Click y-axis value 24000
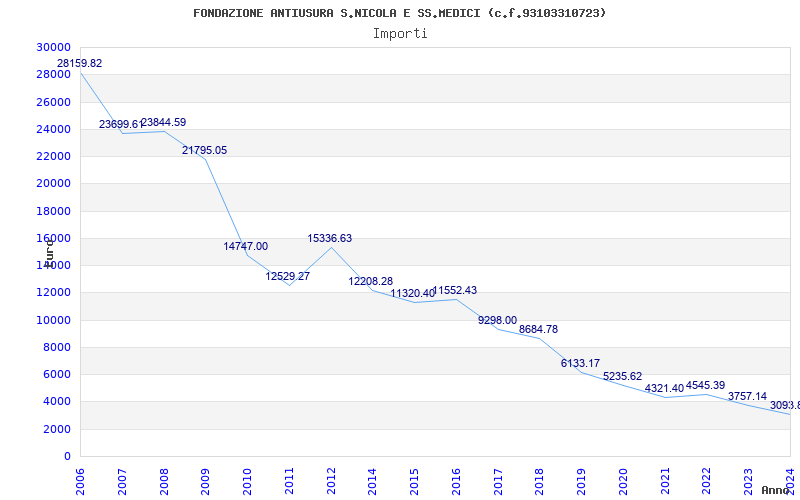The width and height of the screenshot is (800, 500). [53, 129]
